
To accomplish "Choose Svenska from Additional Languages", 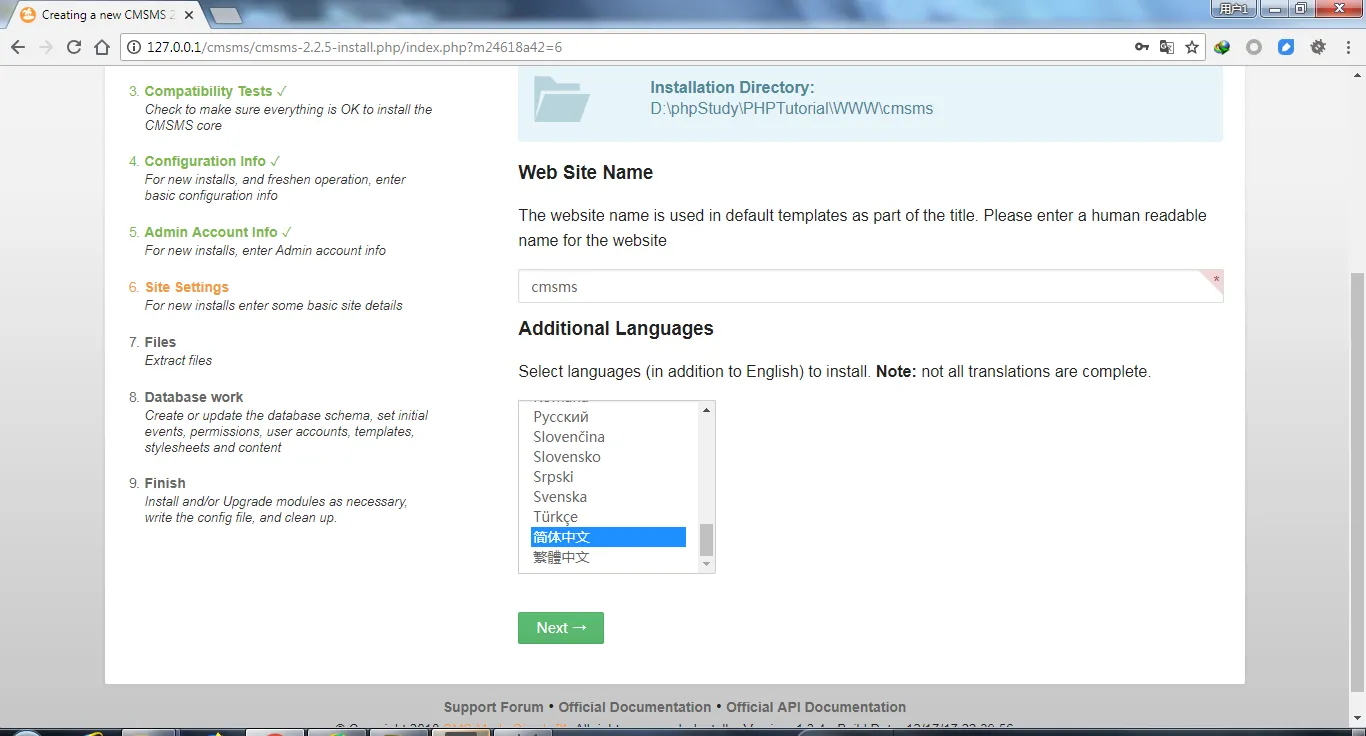I will (560, 497).
